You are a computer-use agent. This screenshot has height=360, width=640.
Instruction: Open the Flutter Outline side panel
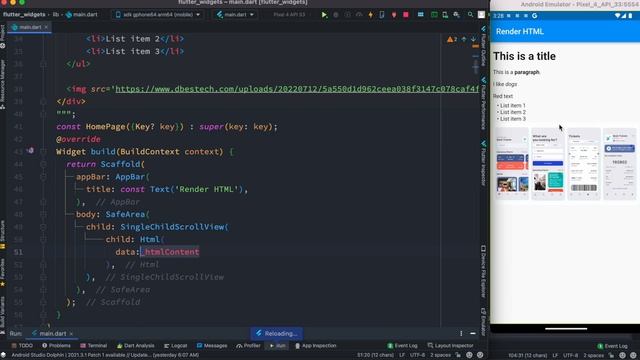pyautogui.click(x=484, y=46)
